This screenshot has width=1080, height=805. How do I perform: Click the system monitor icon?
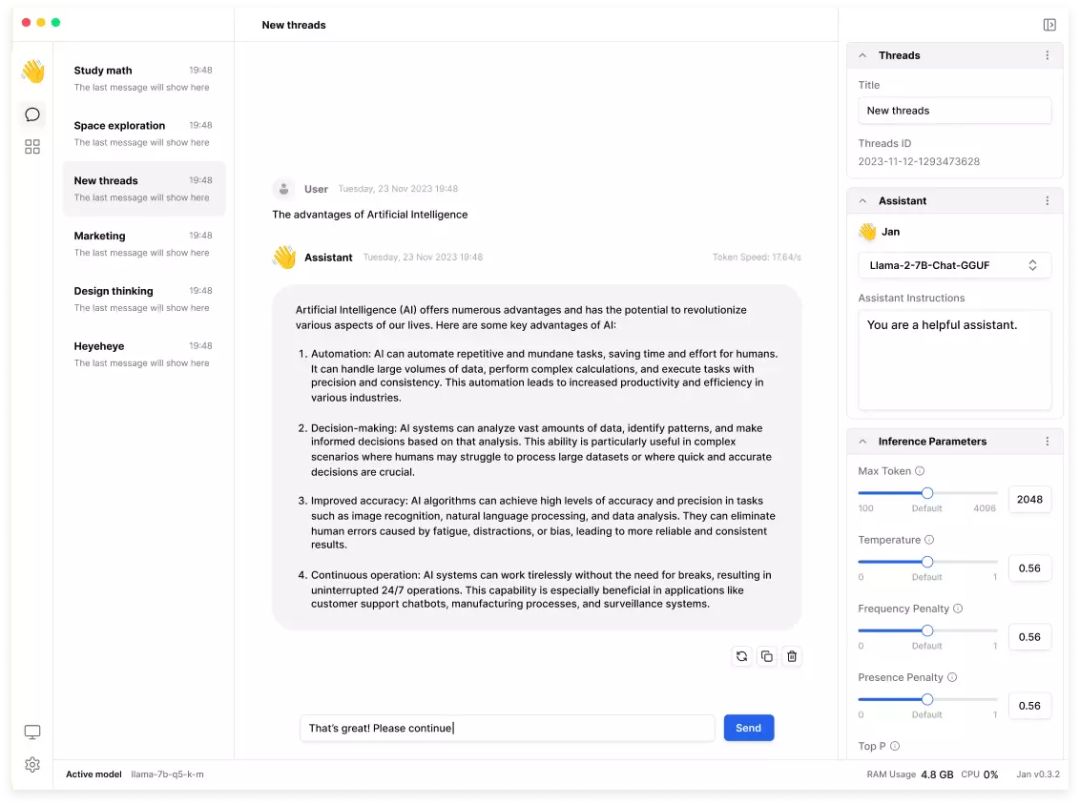point(32,732)
